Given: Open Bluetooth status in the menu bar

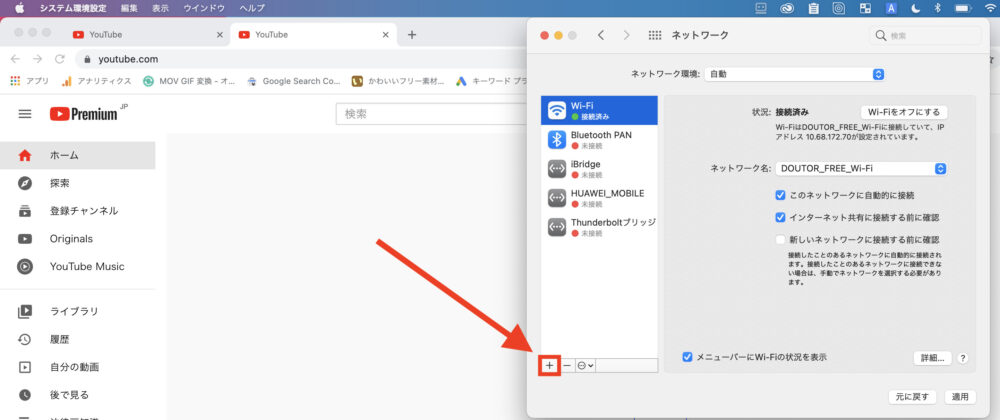Looking at the screenshot, I should (938, 8).
